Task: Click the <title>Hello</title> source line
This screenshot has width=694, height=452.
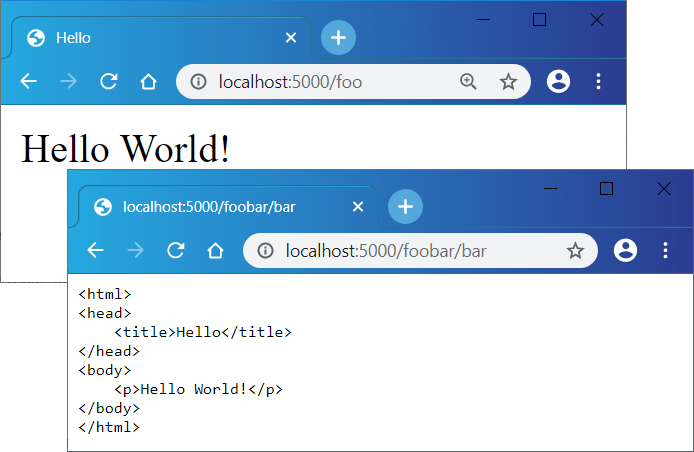Action: click(203, 332)
